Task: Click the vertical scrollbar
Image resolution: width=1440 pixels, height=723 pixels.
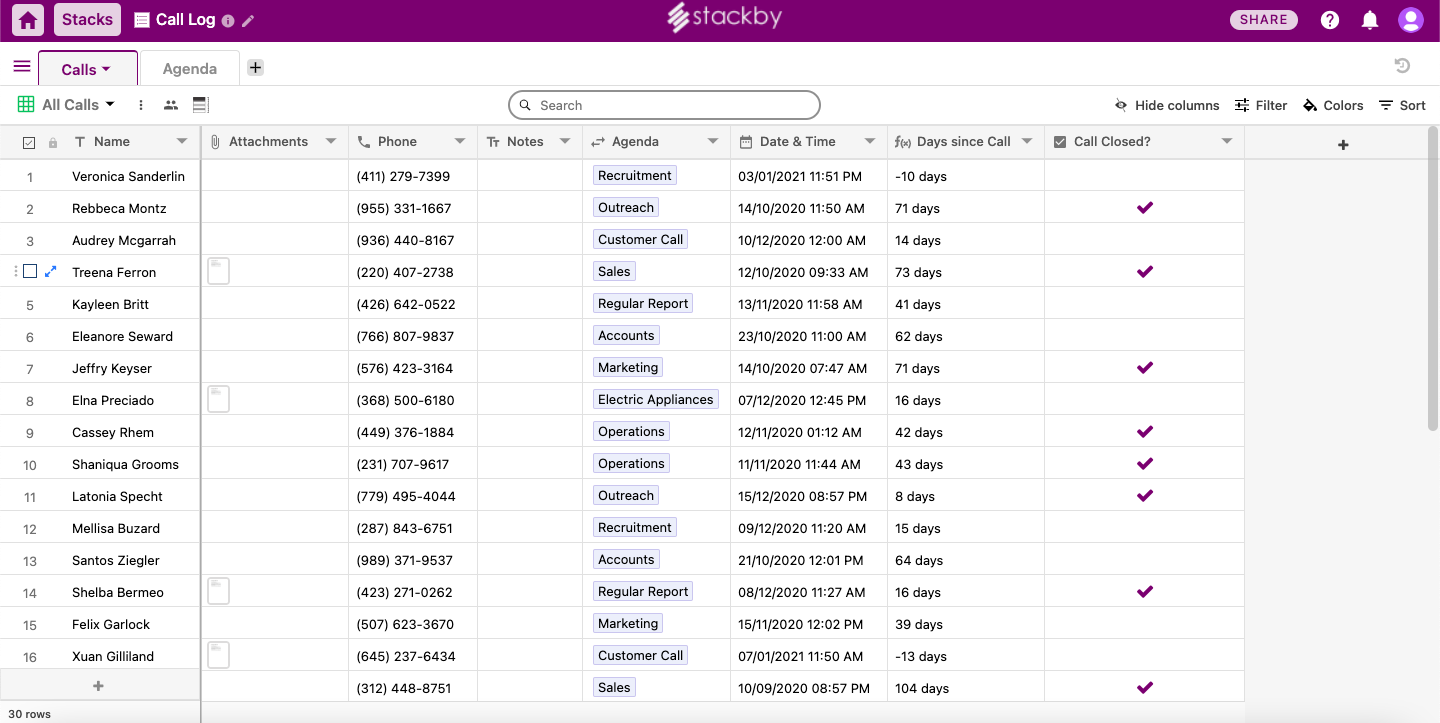Action: (1433, 280)
